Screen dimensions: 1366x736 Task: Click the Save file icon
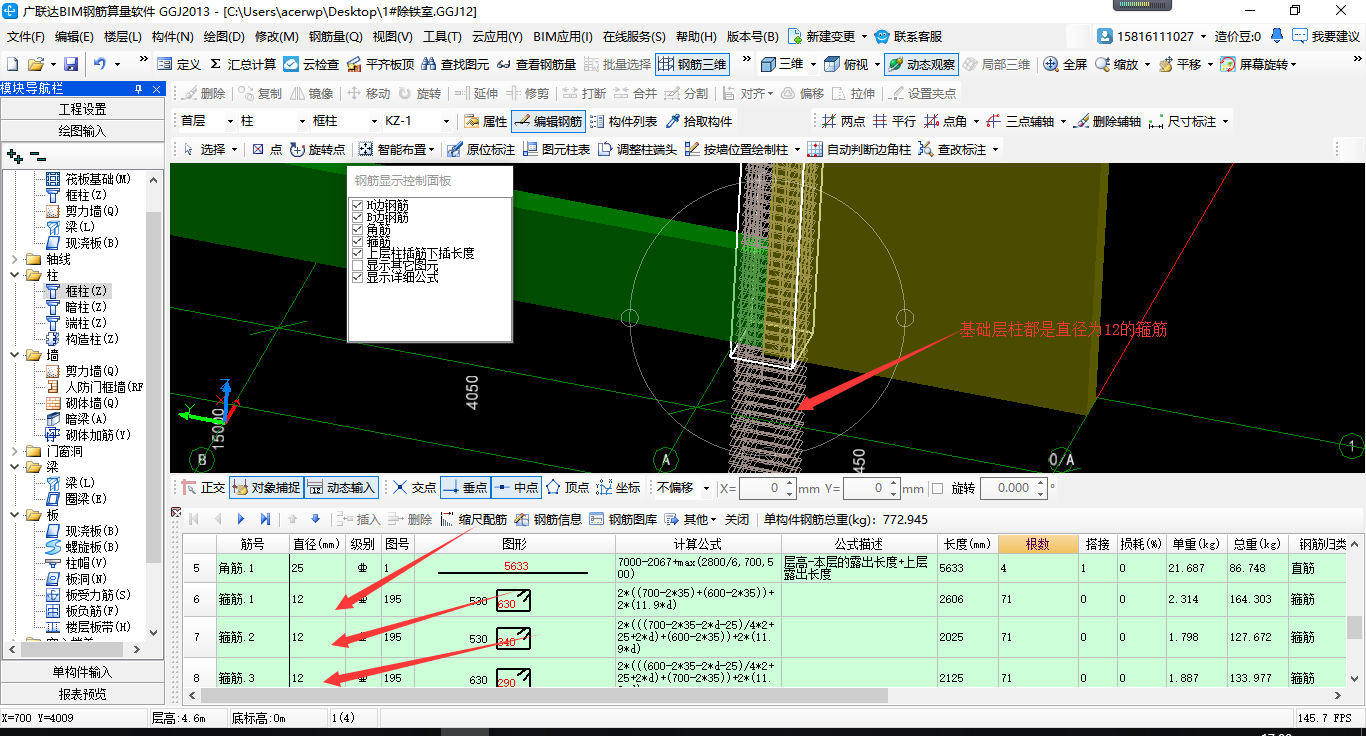71,64
